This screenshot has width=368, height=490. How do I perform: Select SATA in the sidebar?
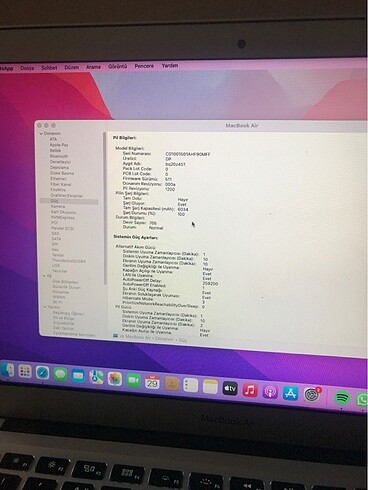56,239
